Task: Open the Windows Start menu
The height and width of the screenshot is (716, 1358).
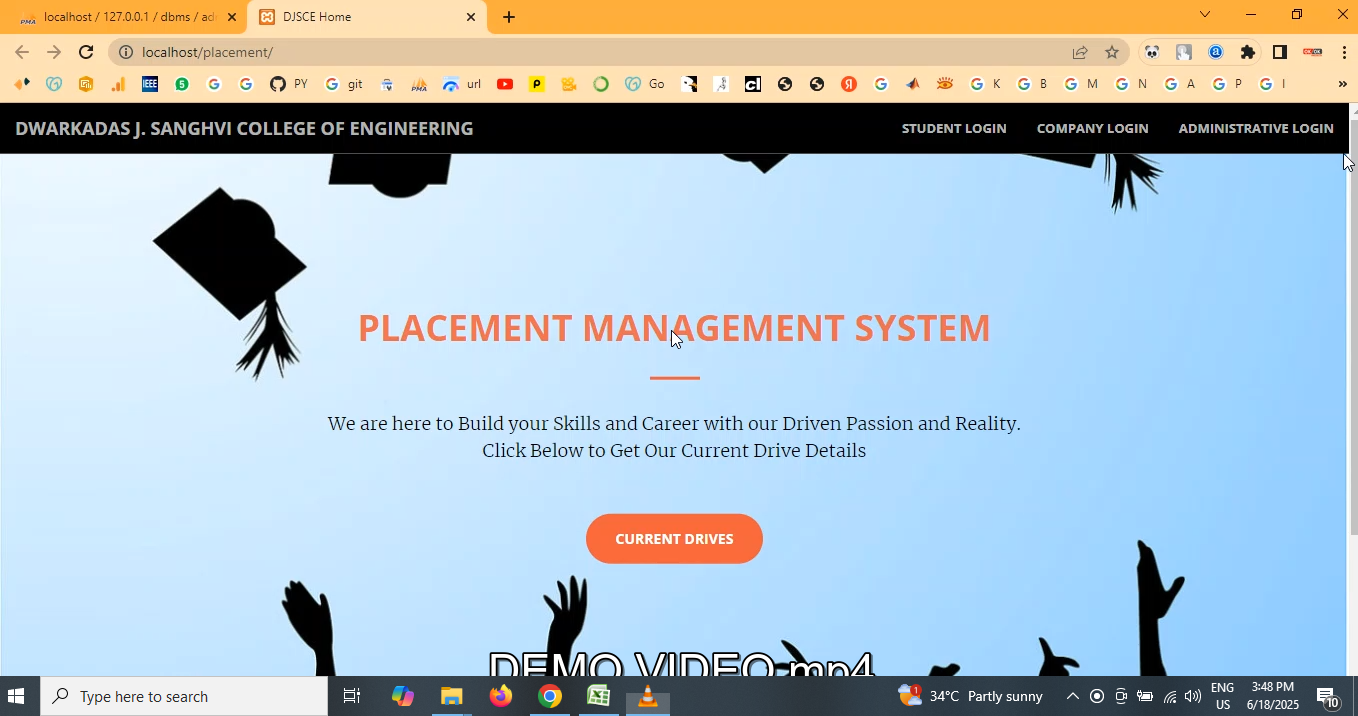Action: [16, 696]
